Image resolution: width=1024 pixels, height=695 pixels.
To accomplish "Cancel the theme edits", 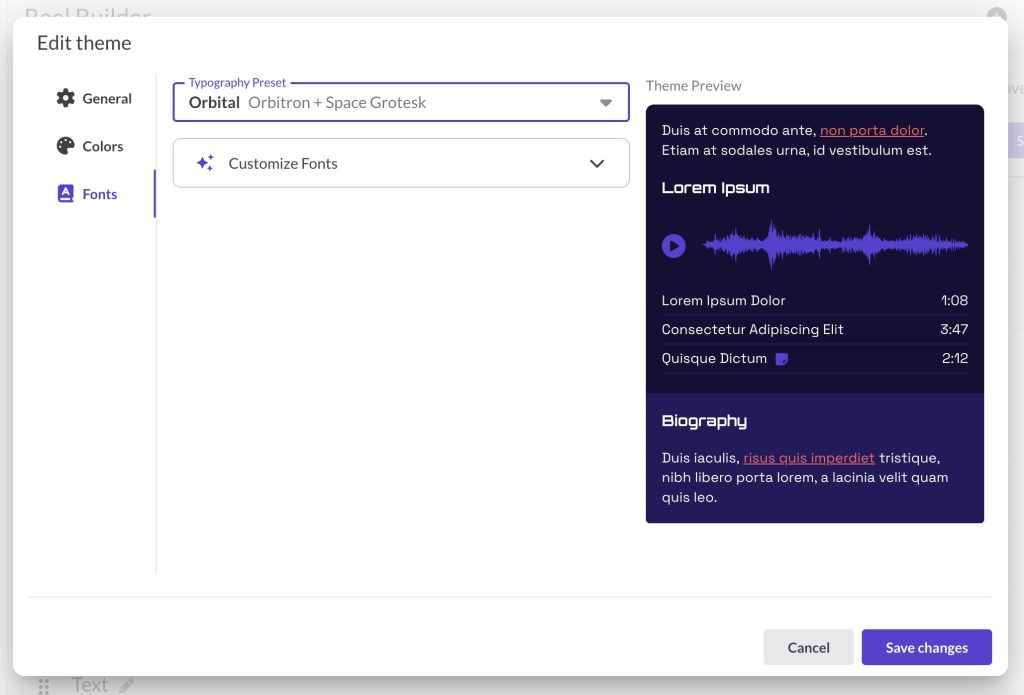I will pos(808,647).
